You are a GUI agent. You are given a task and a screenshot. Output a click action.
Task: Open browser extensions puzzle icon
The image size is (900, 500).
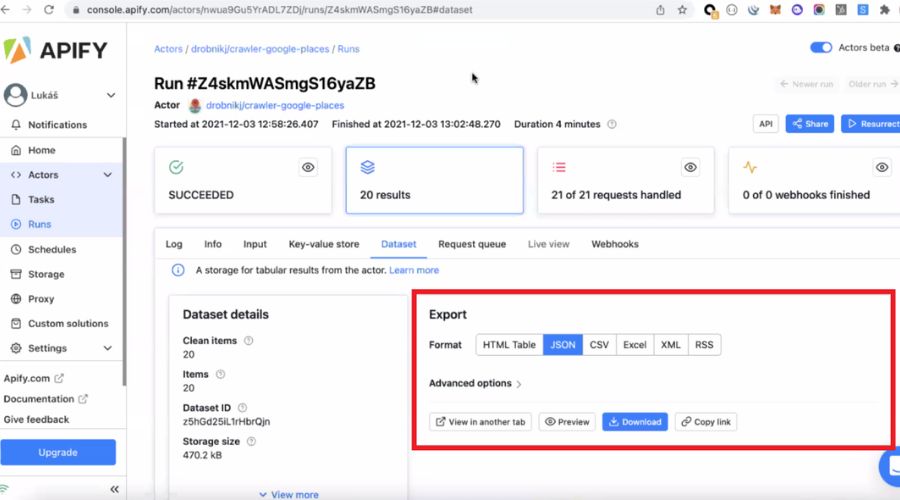(x=885, y=10)
